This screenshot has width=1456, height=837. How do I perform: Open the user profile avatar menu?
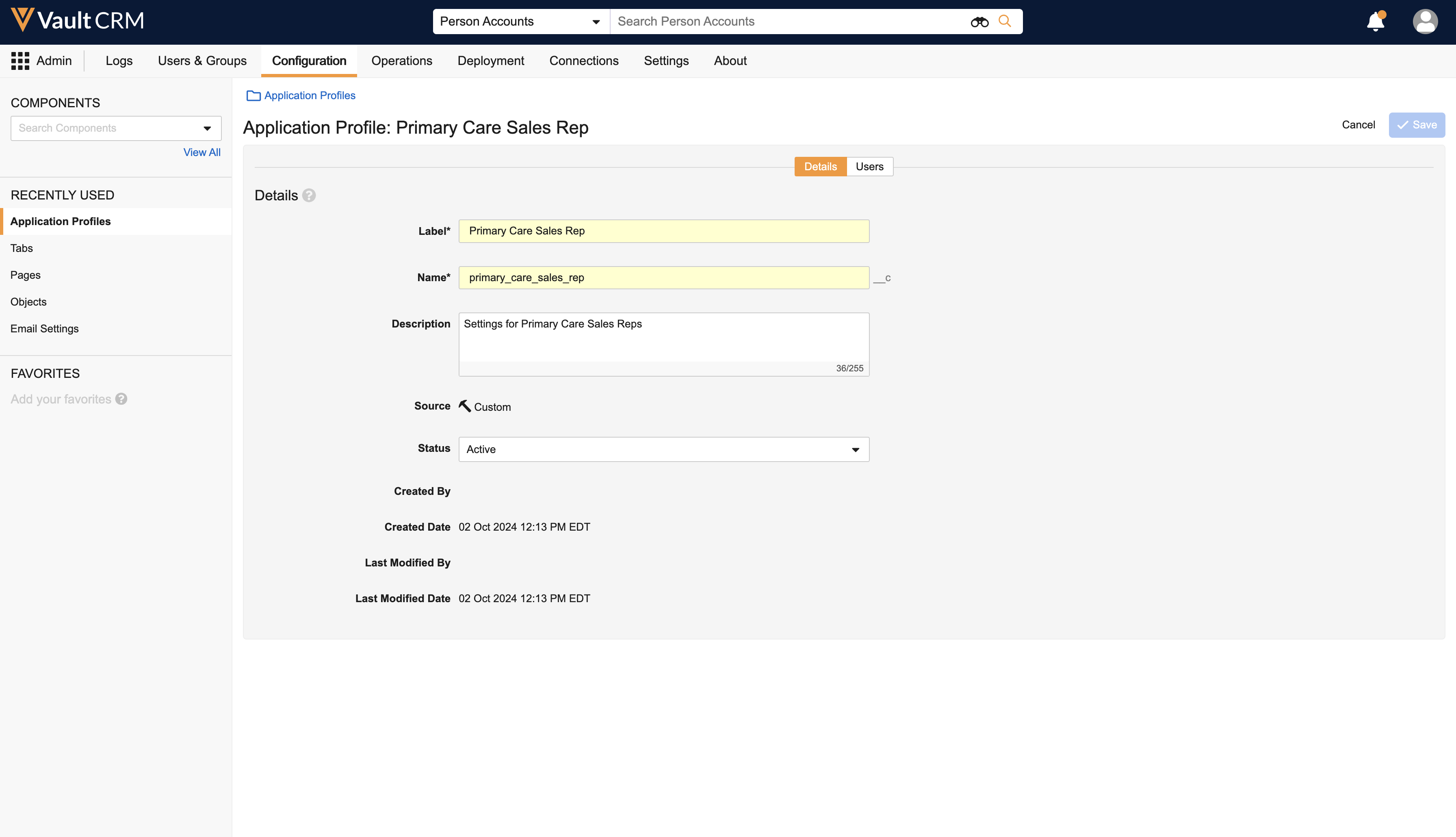click(1425, 22)
